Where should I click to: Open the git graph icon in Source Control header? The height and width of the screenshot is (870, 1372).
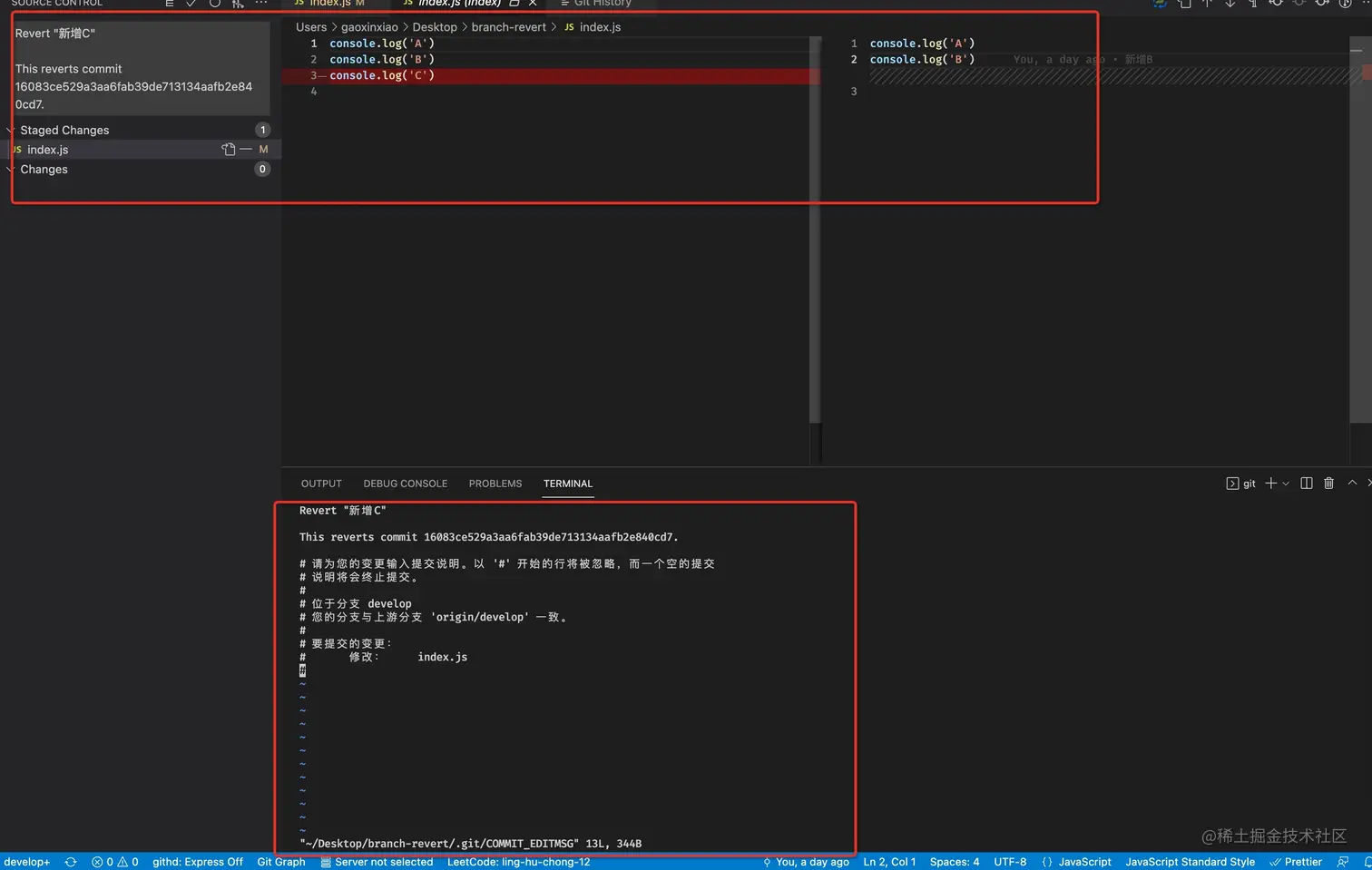click(x=238, y=4)
